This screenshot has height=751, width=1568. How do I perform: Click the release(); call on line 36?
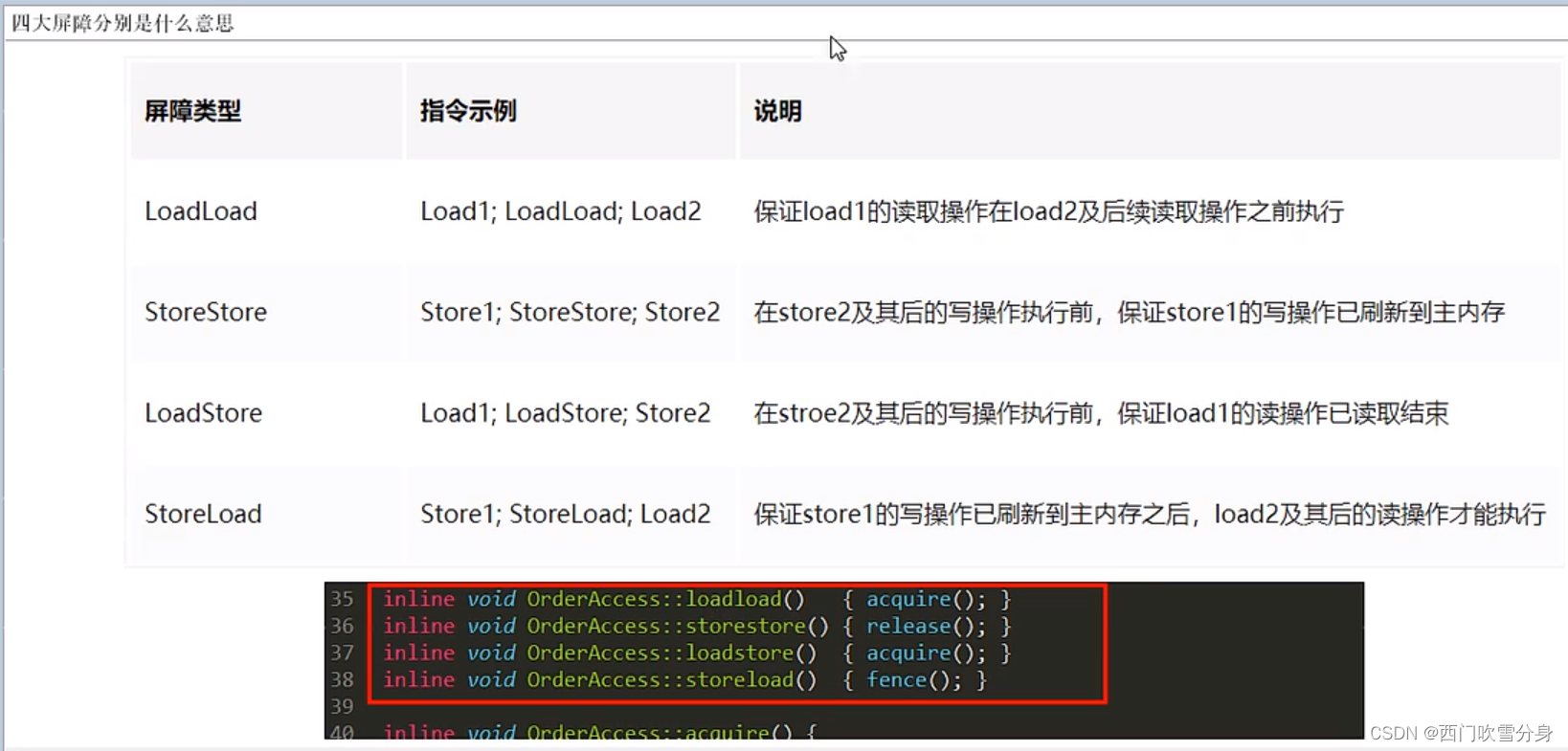click(x=926, y=626)
